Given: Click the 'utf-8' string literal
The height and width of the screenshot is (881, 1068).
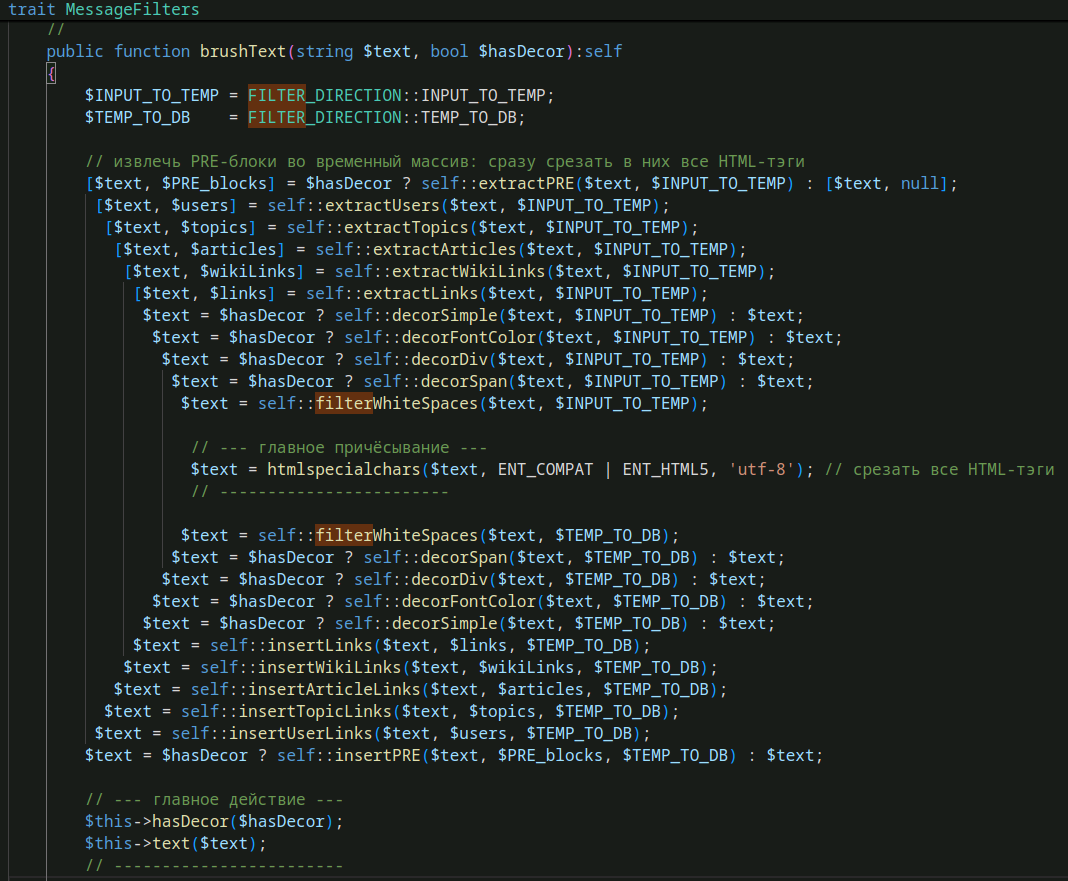Looking at the screenshot, I should tap(759, 469).
